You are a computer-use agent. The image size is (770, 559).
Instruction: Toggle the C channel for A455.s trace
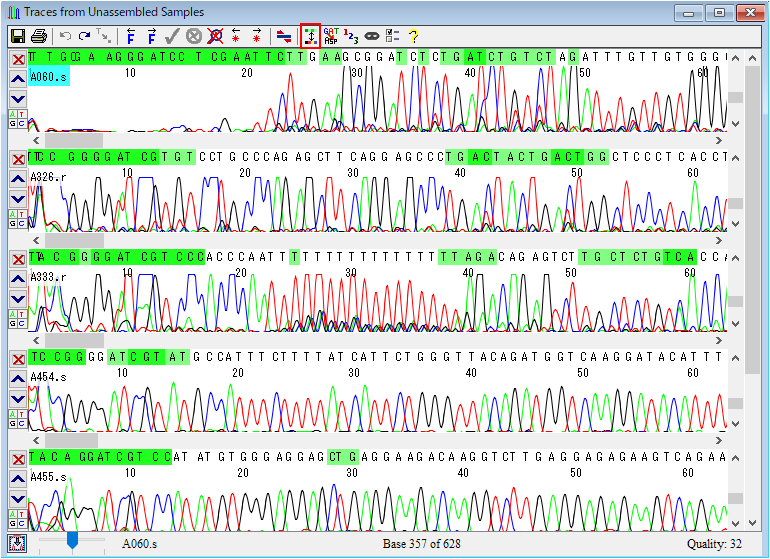pos(22,523)
